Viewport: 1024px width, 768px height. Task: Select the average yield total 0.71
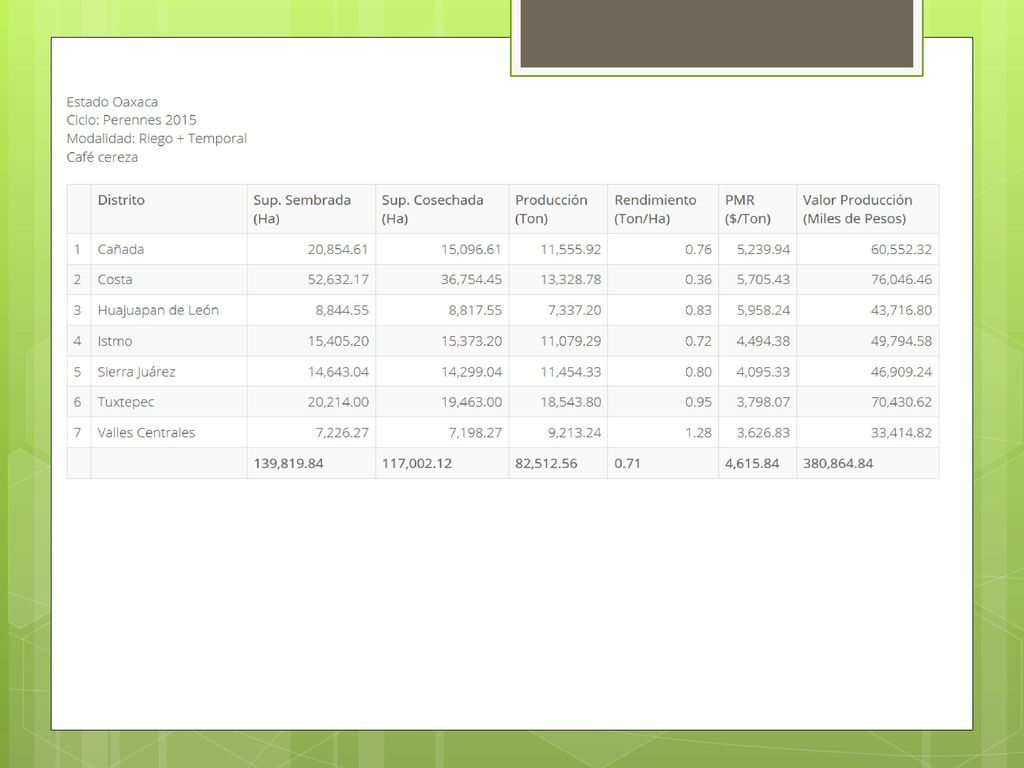[x=628, y=463]
